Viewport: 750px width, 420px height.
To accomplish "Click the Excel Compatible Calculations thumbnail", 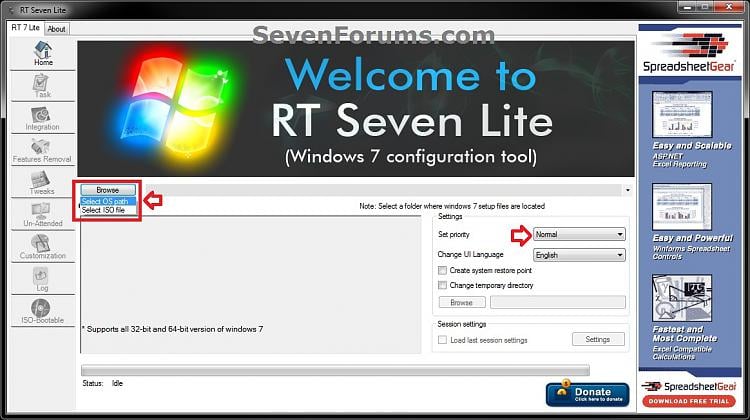I will tap(682, 298).
